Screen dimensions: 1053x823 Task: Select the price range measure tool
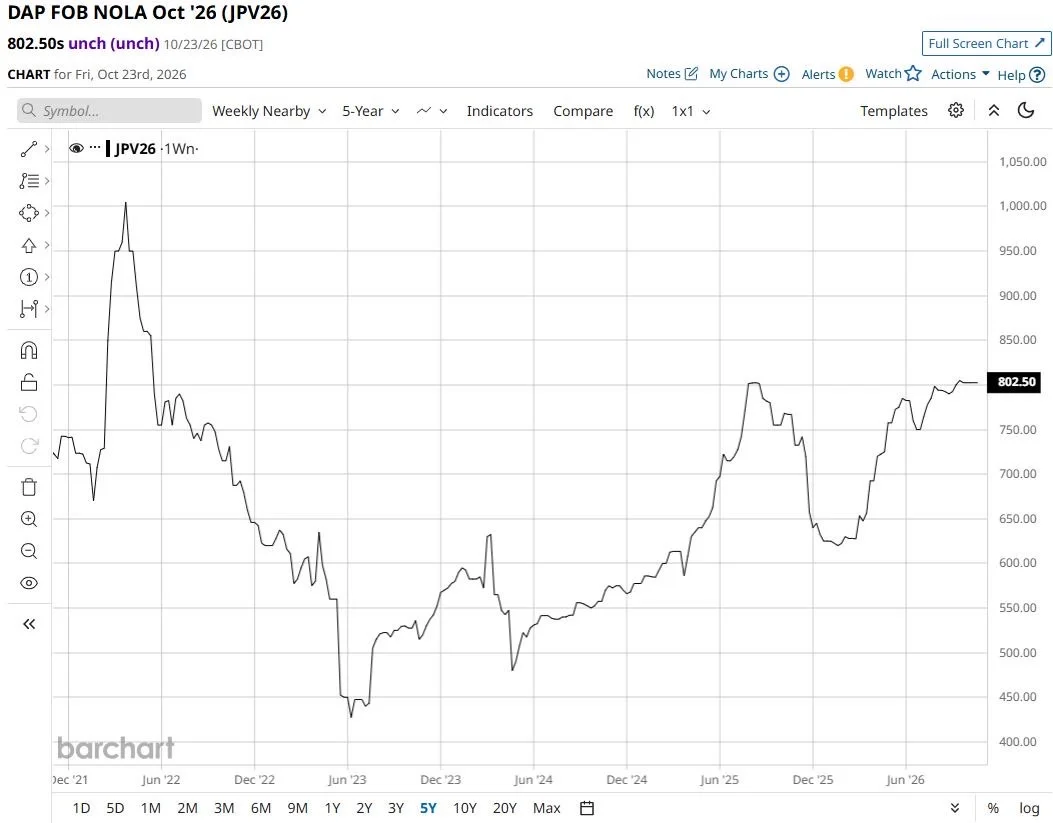29,309
